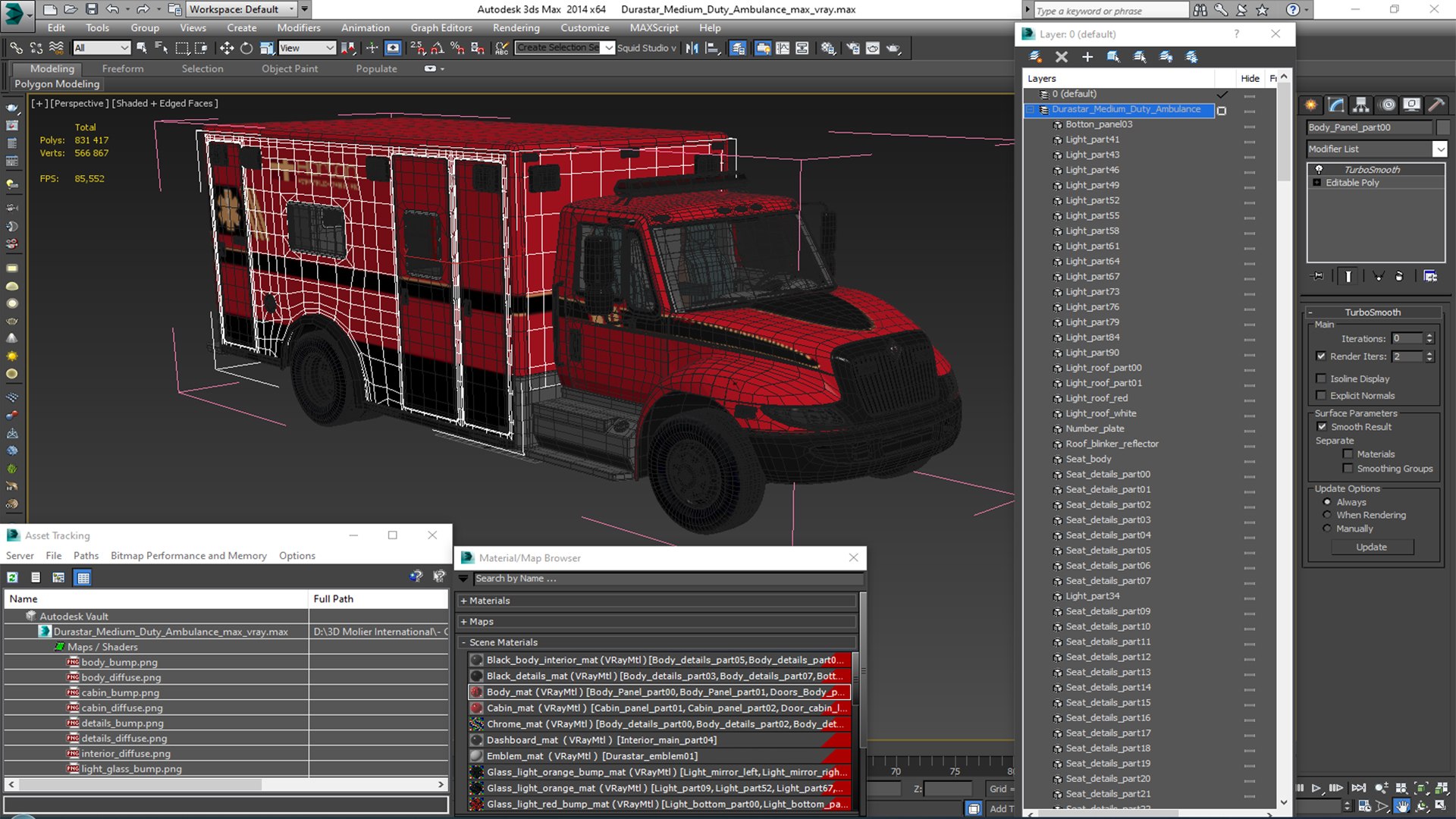Click the Mirror tool icon

point(692,48)
